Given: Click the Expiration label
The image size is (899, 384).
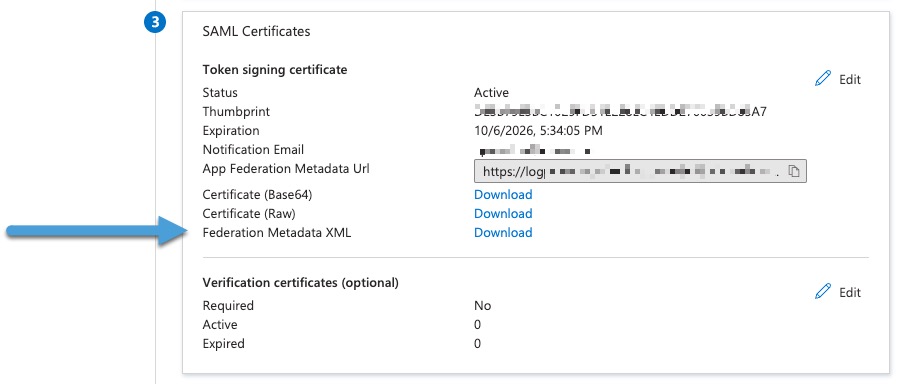Looking at the screenshot, I should pos(230,131).
